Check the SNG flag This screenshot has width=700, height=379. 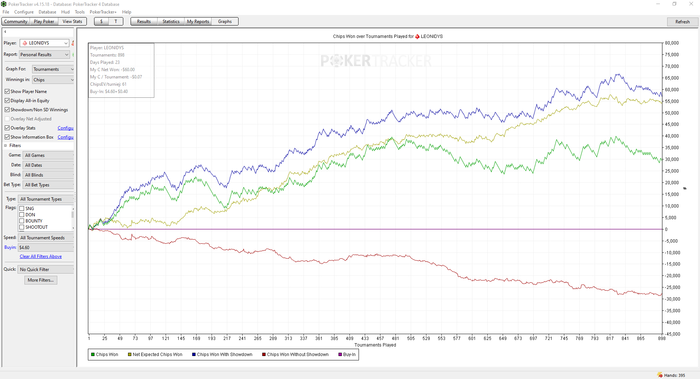click(x=21, y=208)
